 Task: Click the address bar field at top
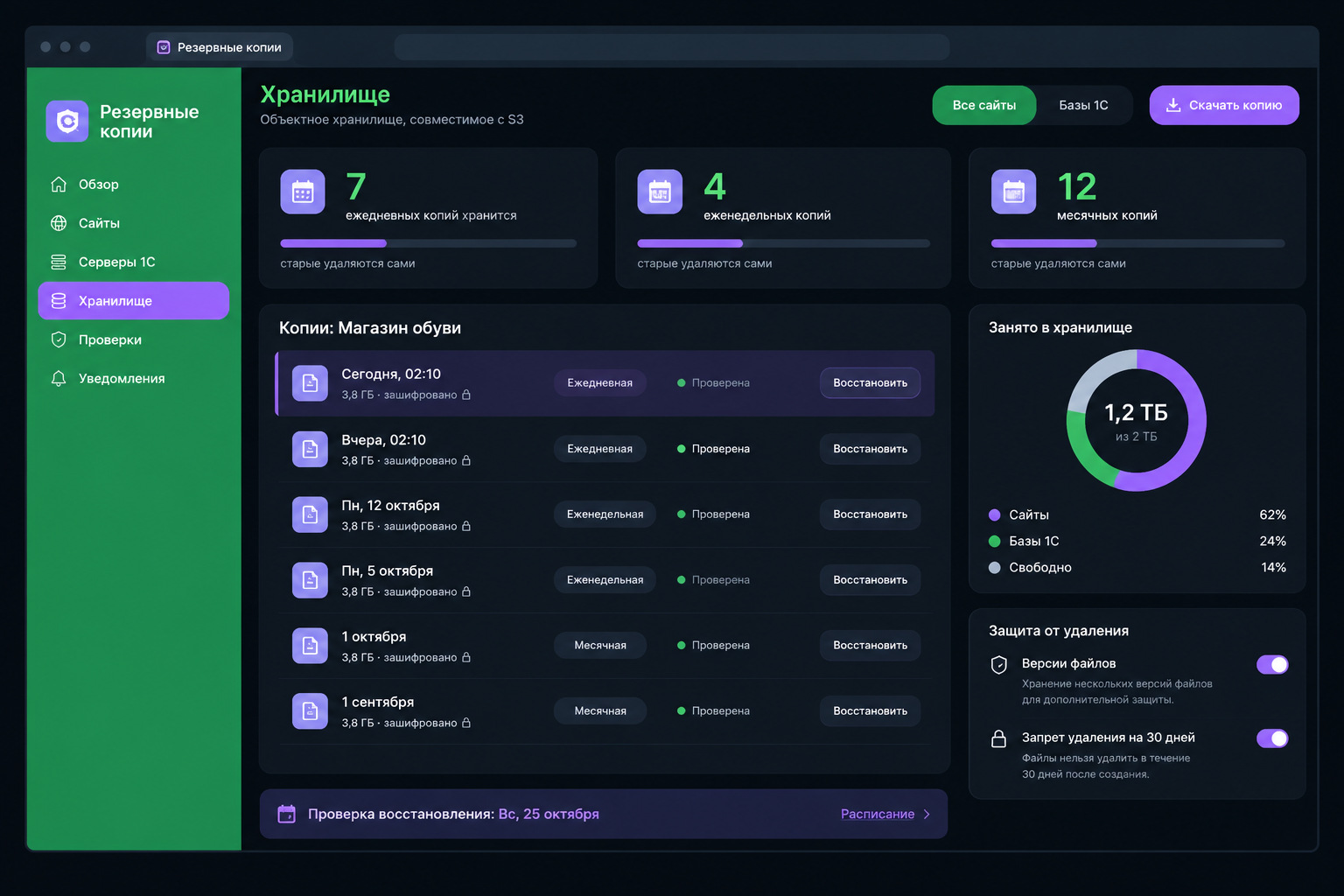pyautogui.click(x=672, y=47)
